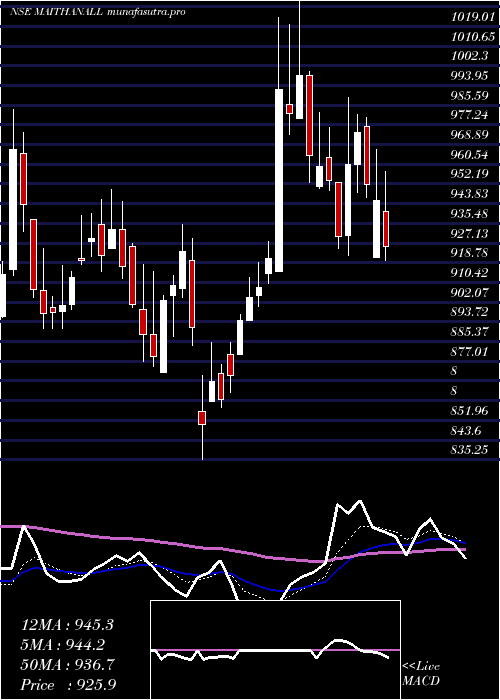Screen dimensions: 500x700
Task: Click the 5MA : 944.2 readout
Action: [x=63, y=645]
